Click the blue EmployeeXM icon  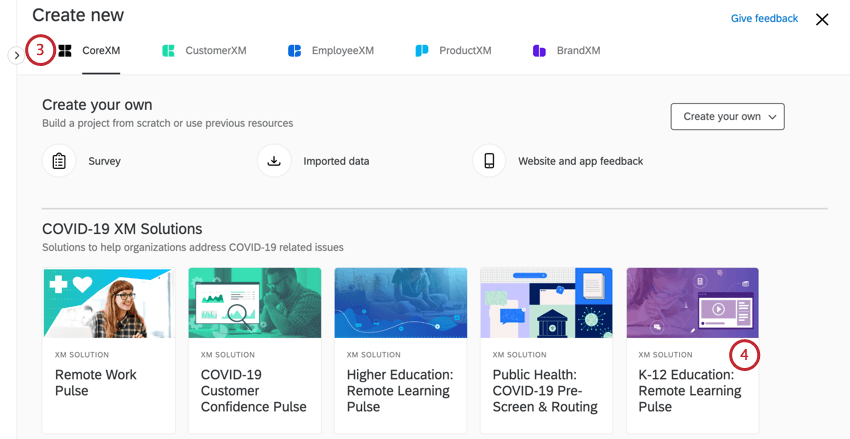pos(294,51)
